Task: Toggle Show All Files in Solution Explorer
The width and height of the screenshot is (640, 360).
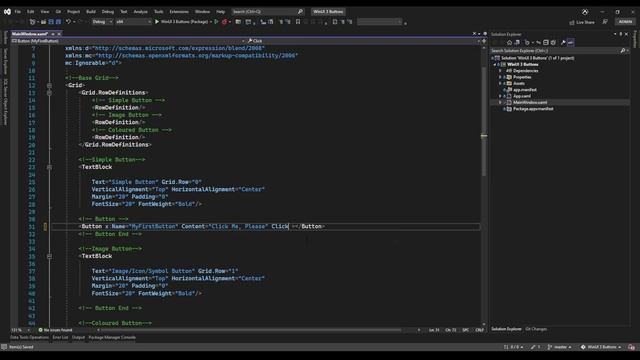Action: 553,42
